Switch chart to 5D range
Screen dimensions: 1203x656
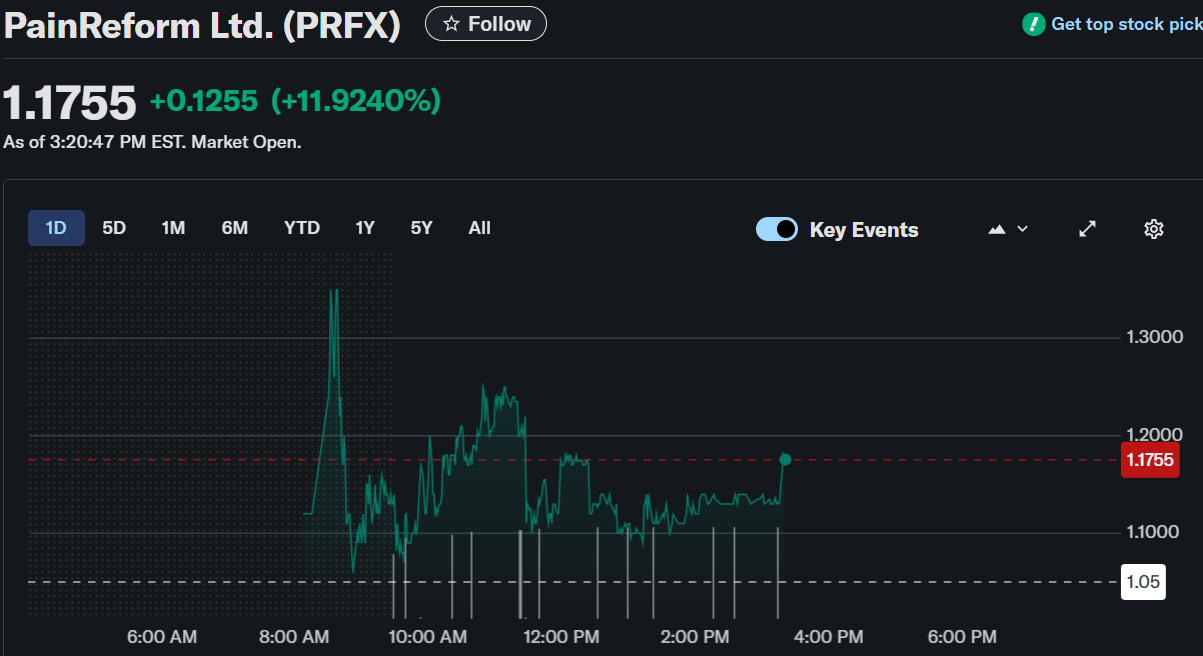pos(114,228)
